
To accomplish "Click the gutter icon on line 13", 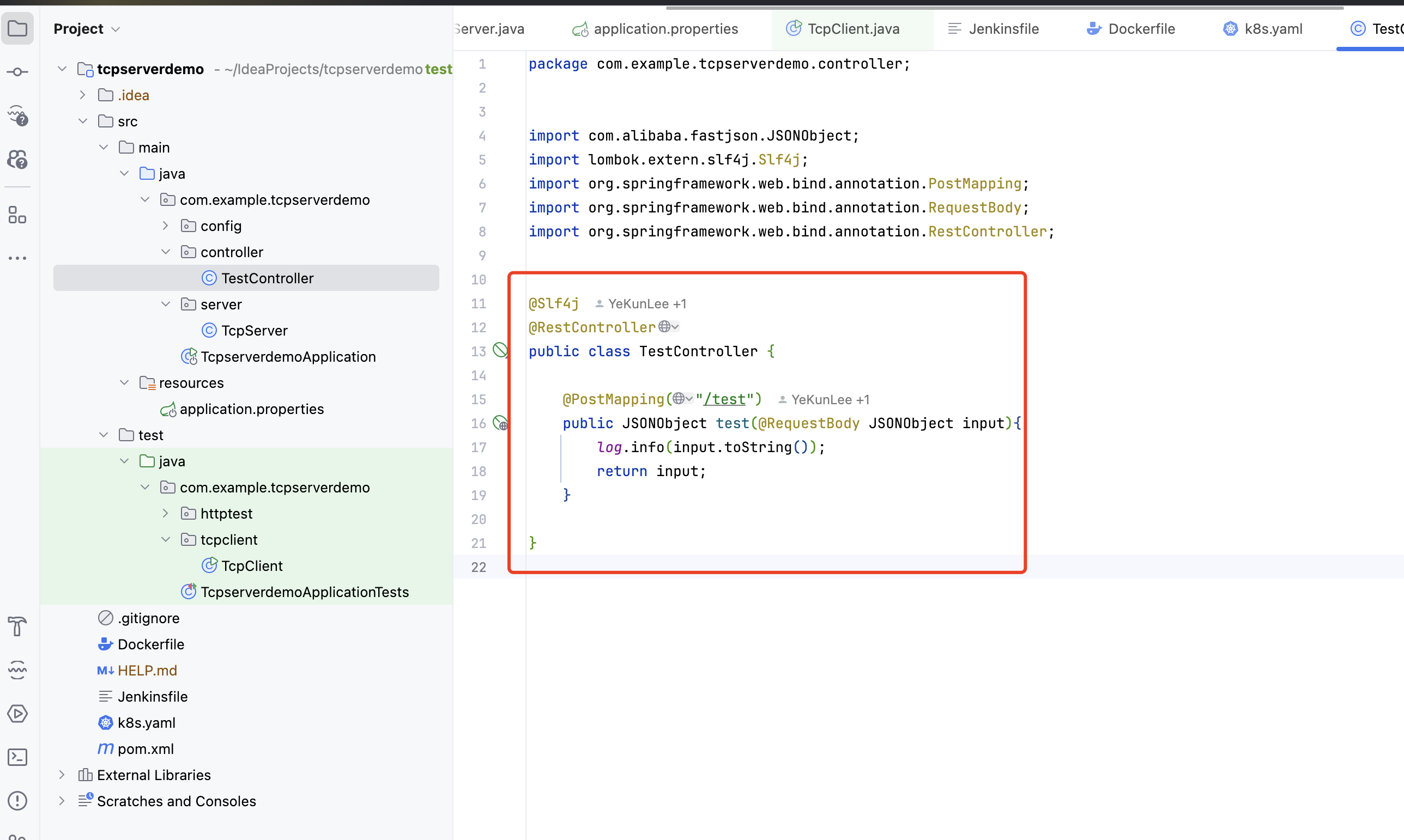I will (x=500, y=350).
